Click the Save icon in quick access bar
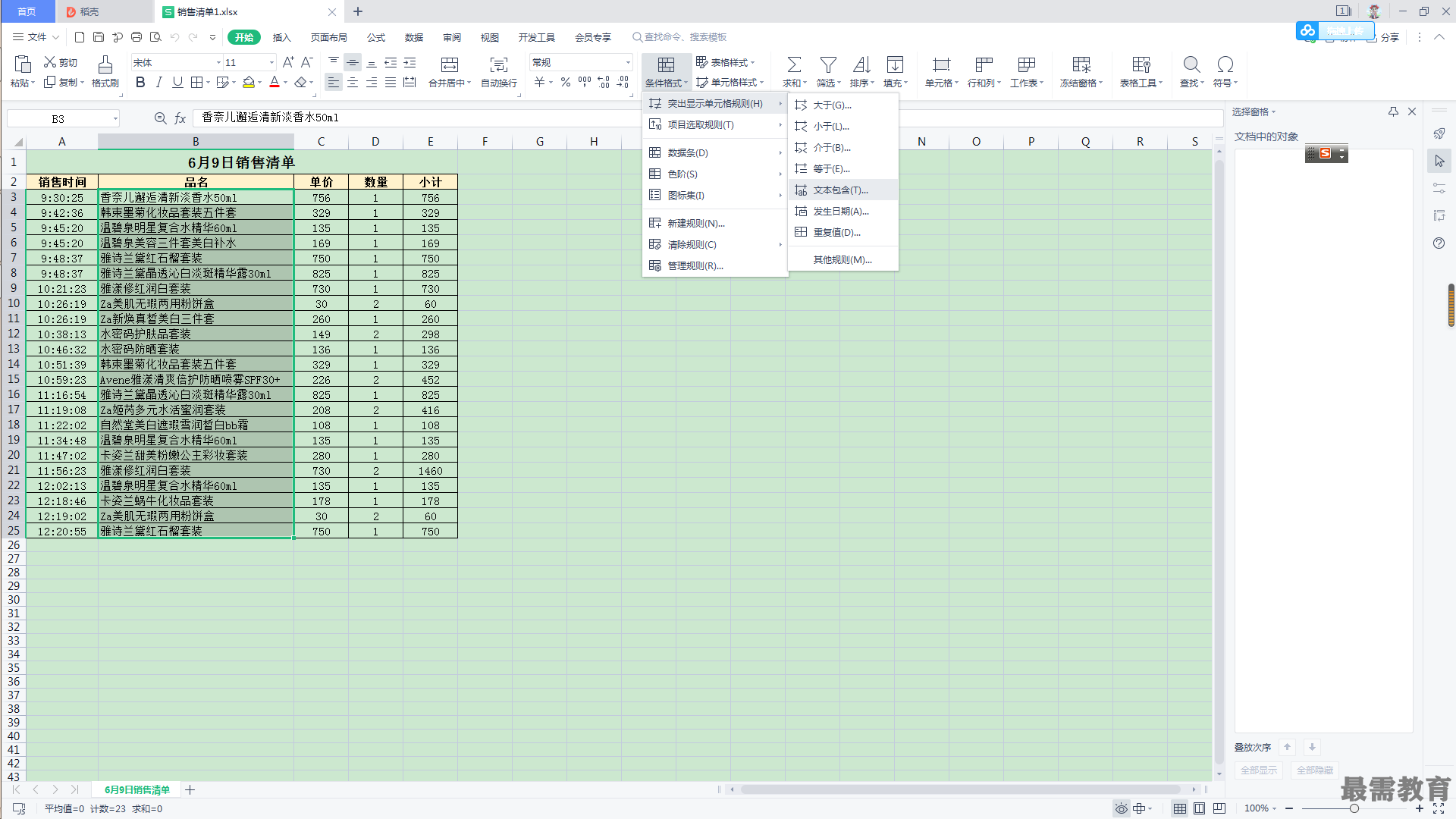Screen dimensions: 1456x819 click(x=99, y=36)
